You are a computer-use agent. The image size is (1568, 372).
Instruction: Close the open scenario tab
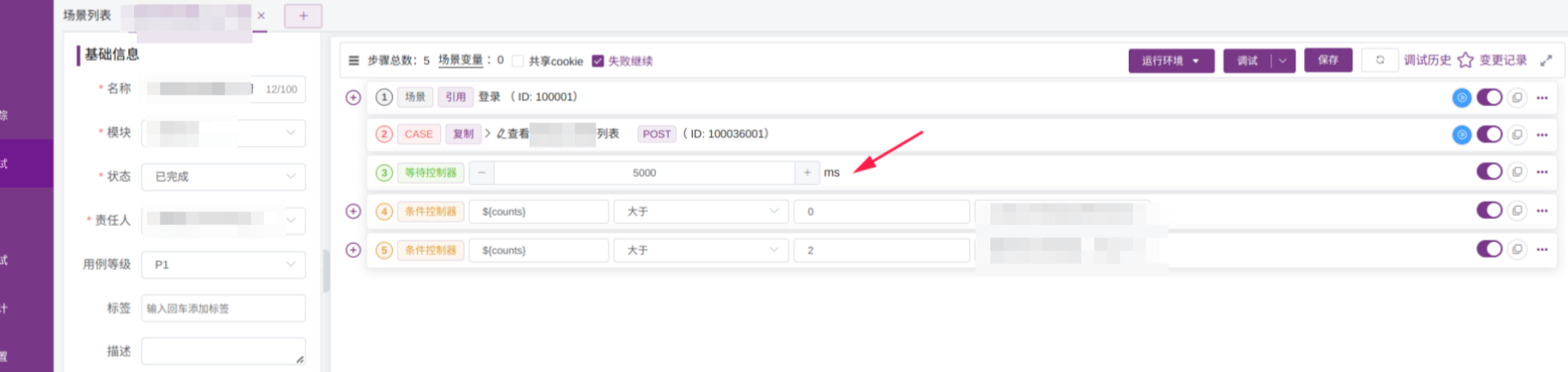(x=261, y=15)
